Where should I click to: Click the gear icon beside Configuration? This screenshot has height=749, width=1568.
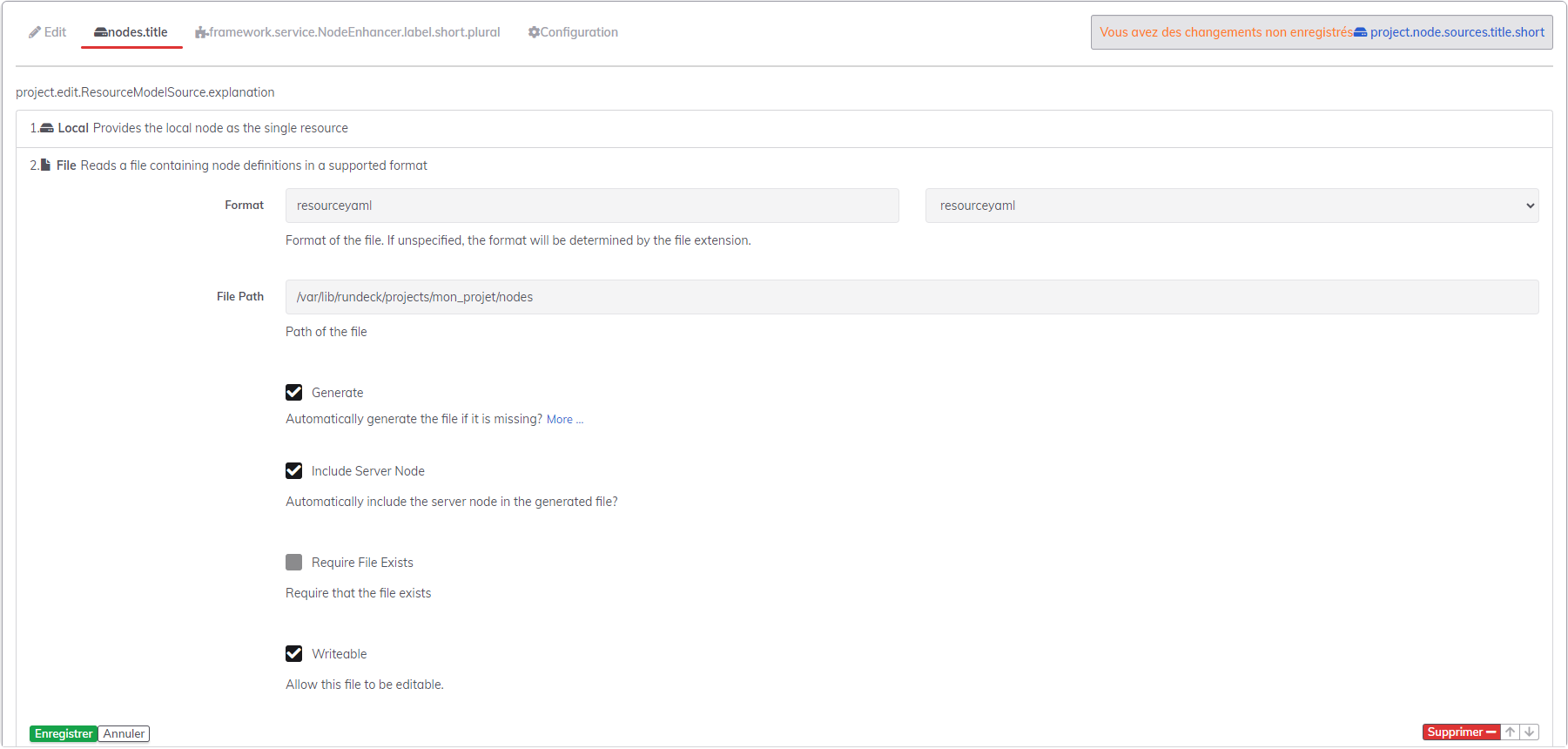point(534,32)
